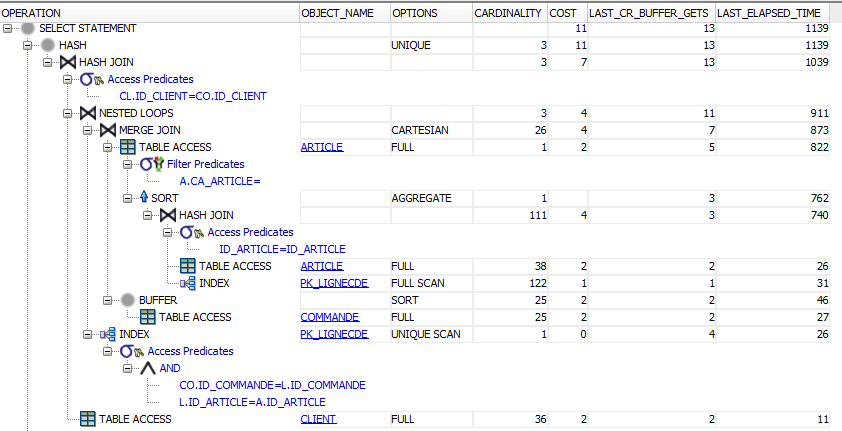Collapse HASH JOIN node with cardinality 111

click(147, 215)
